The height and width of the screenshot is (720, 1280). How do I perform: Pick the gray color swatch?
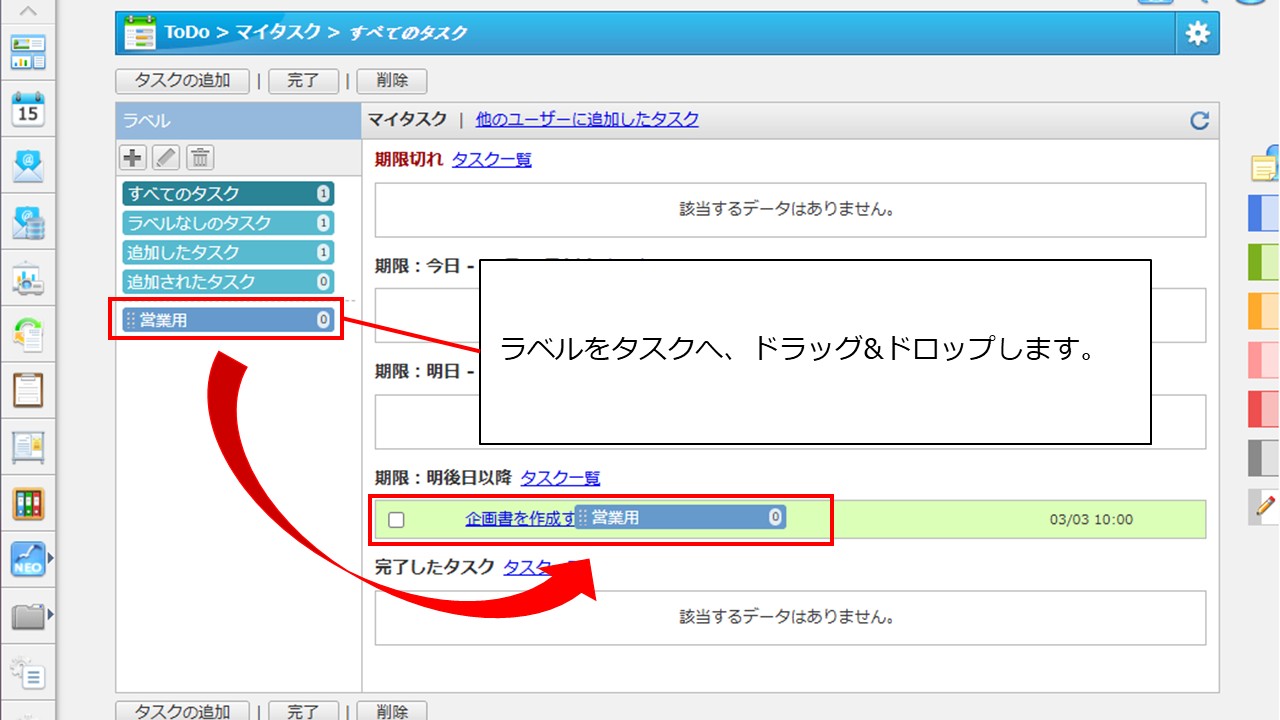(1265, 458)
